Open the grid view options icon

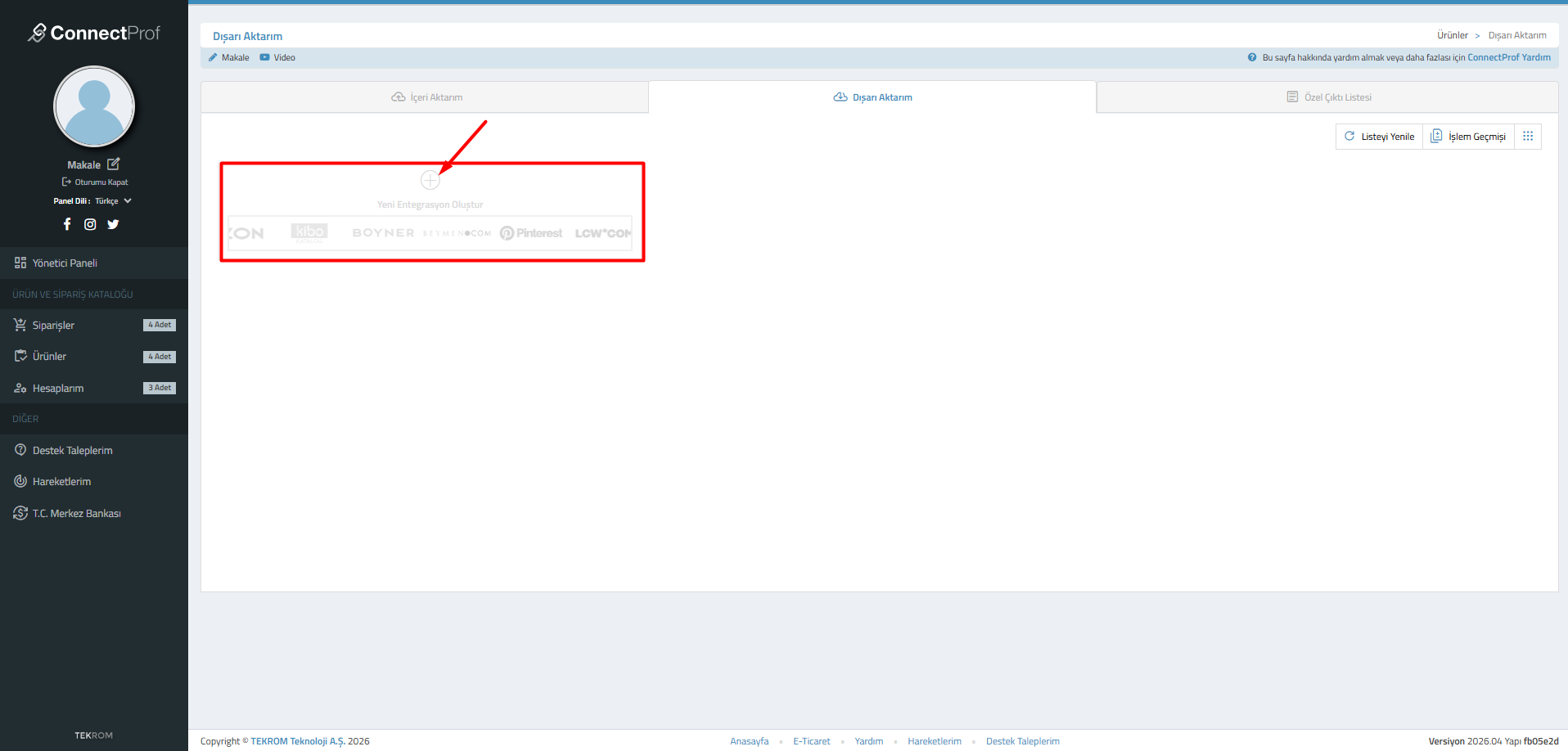click(x=1527, y=137)
